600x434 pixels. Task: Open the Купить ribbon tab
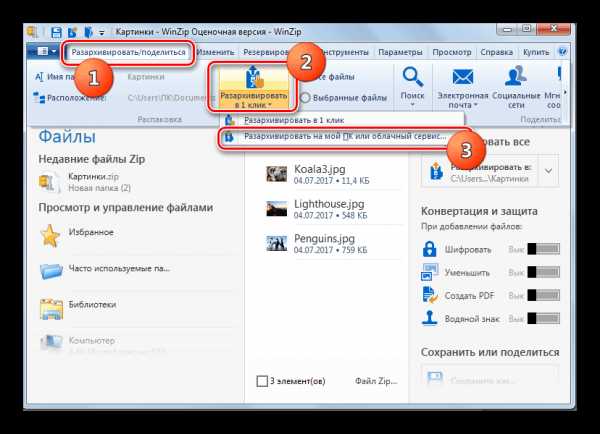(x=536, y=52)
